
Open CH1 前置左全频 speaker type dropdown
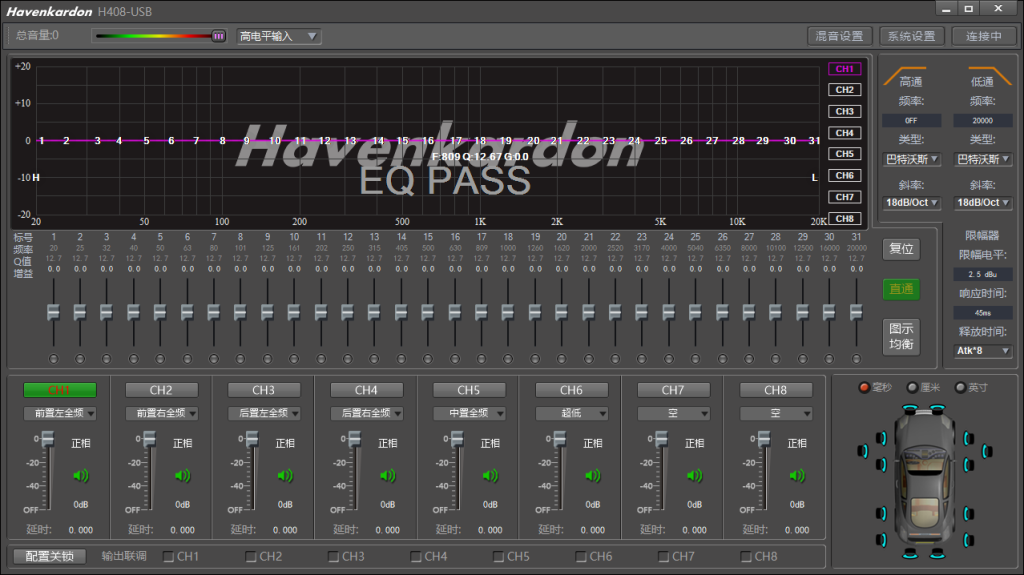click(x=60, y=413)
